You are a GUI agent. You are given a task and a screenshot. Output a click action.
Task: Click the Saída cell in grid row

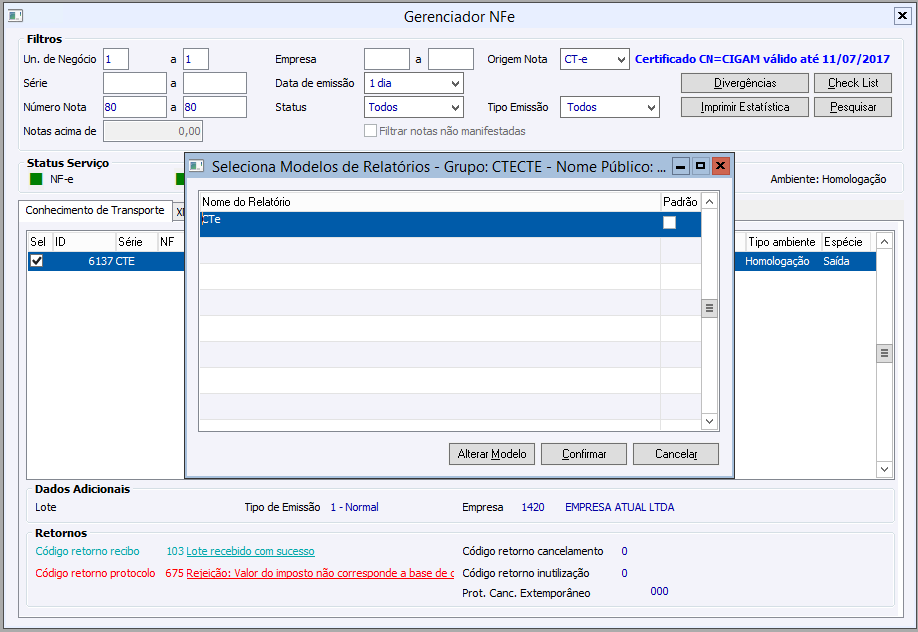click(x=836, y=261)
